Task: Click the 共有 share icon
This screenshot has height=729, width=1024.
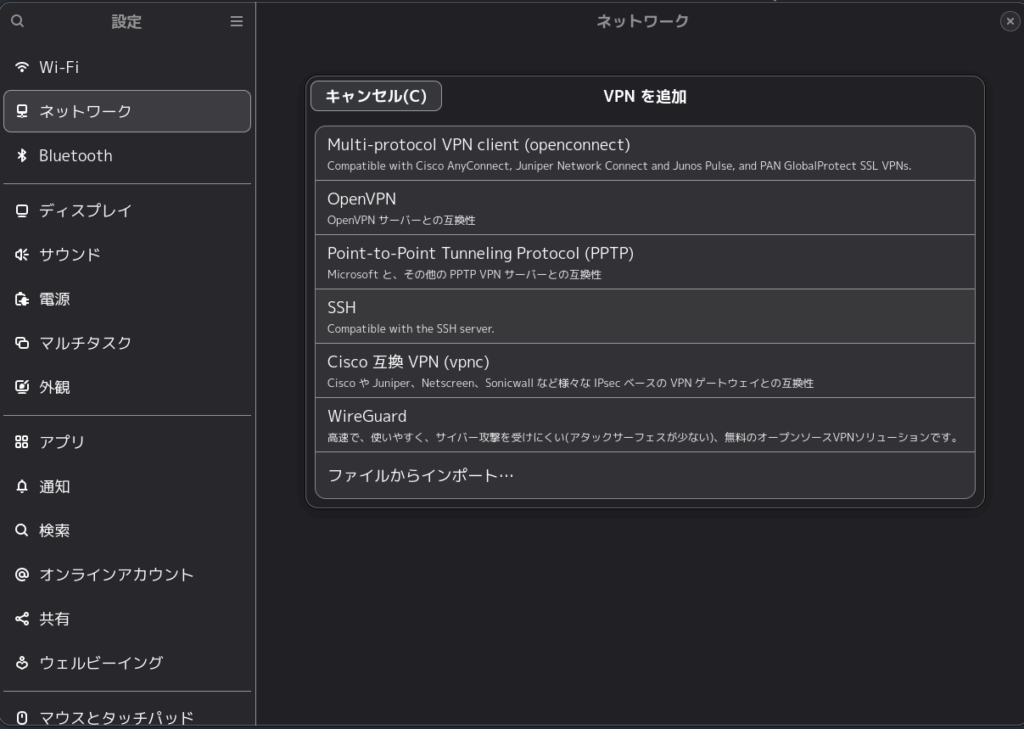Action: 22,619
